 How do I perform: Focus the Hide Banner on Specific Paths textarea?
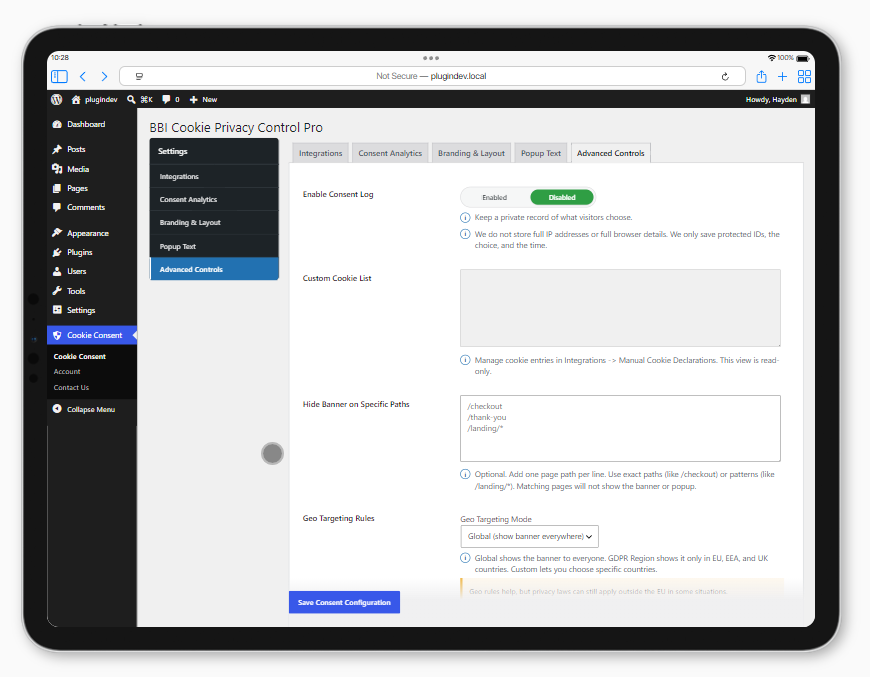tap(620, 428)
